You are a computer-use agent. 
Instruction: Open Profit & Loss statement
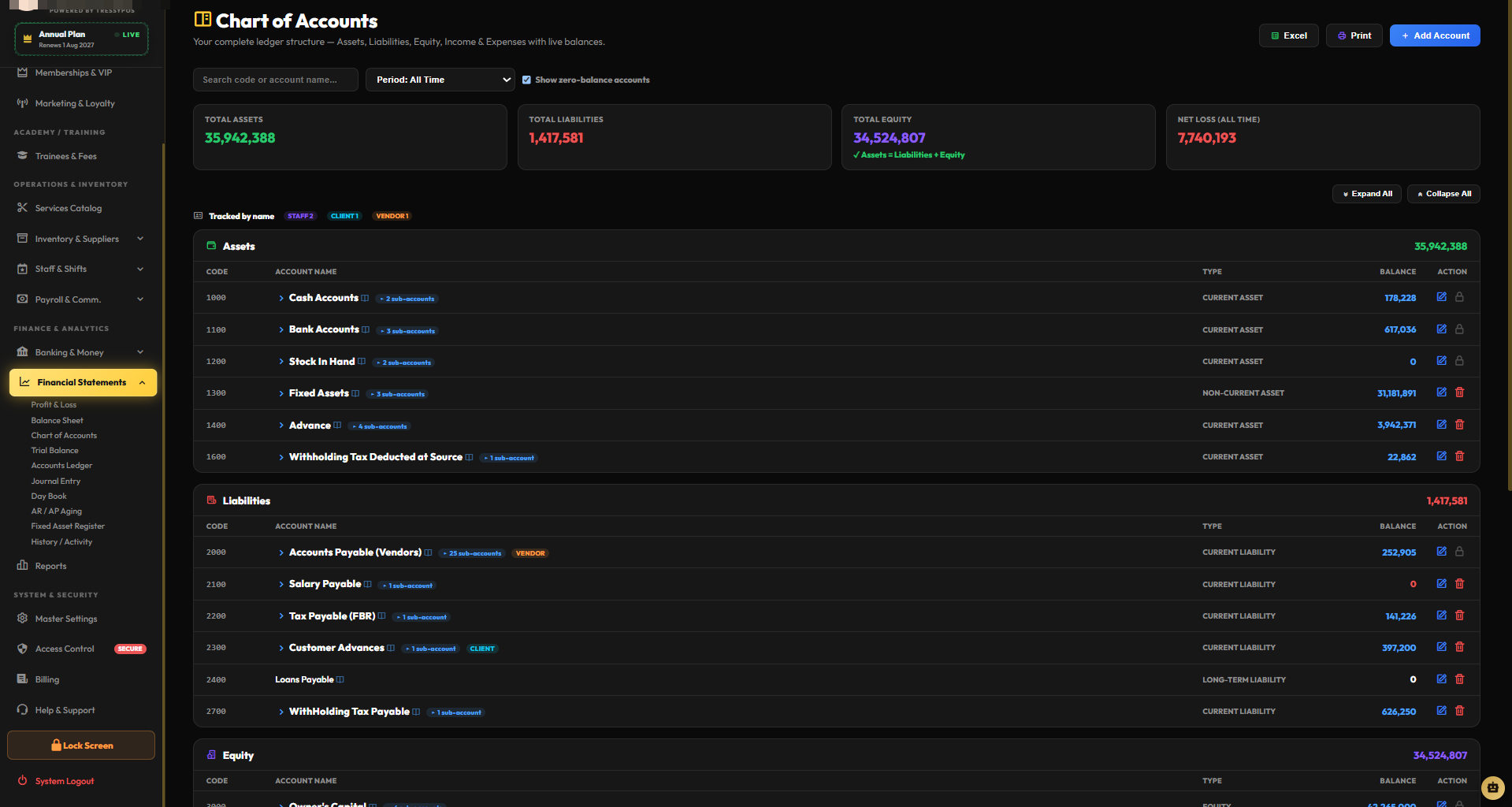54,405
